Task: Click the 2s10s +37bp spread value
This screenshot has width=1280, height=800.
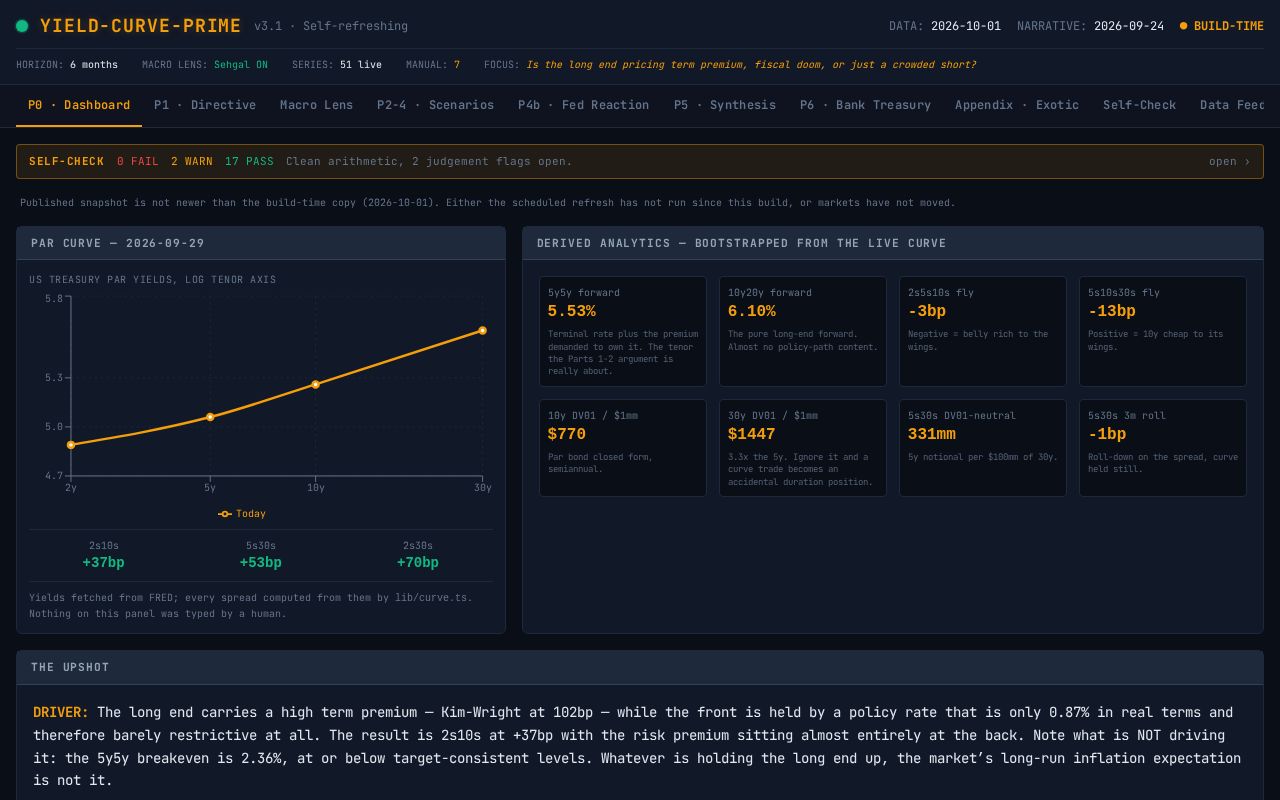Action: tap(104, 563)
